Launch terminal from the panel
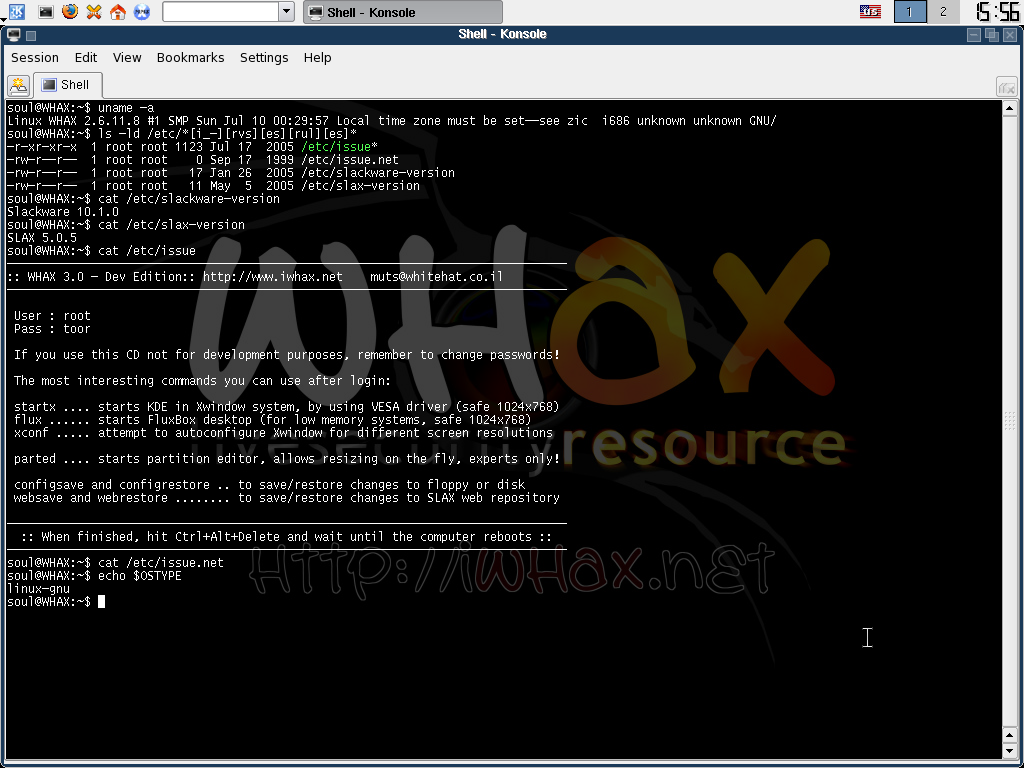The width and height of the screenshot is (1024, 768). tap(46, 12)
